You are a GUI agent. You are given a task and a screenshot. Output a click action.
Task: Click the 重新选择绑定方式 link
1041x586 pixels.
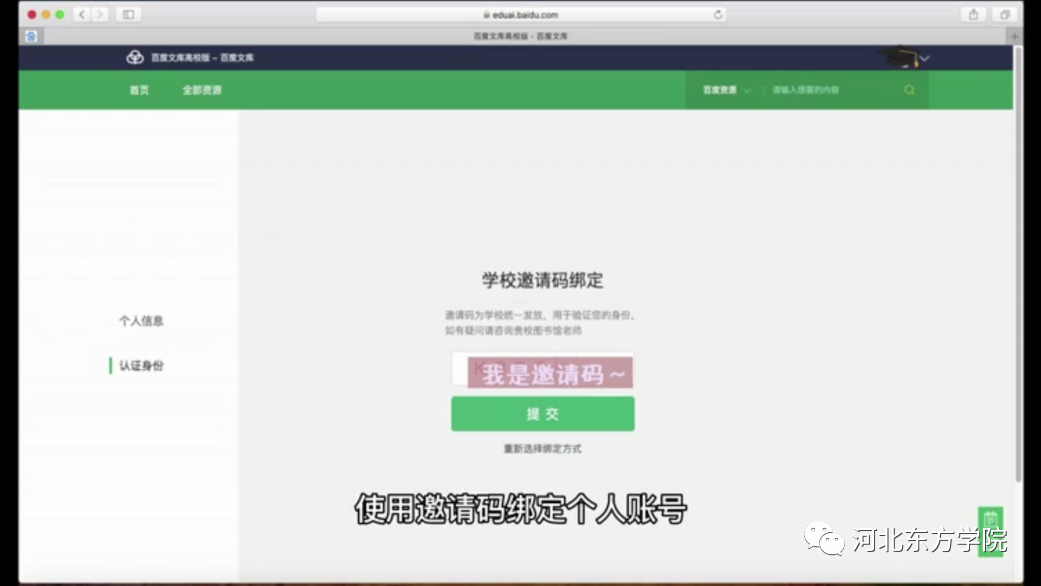pos(543,448)
